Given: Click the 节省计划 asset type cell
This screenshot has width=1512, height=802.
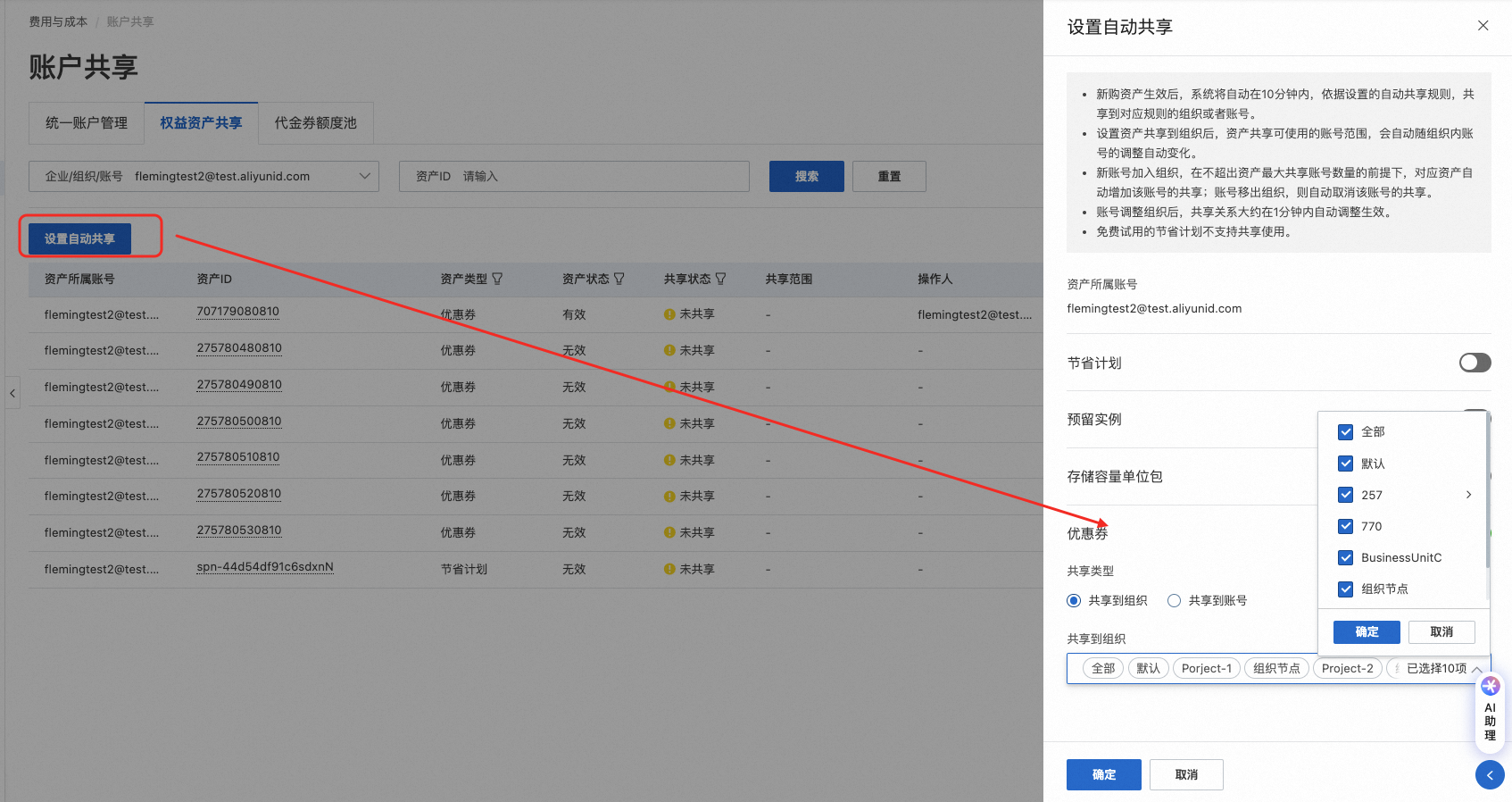Looking at the screenshot, I should tap(464, 570).
